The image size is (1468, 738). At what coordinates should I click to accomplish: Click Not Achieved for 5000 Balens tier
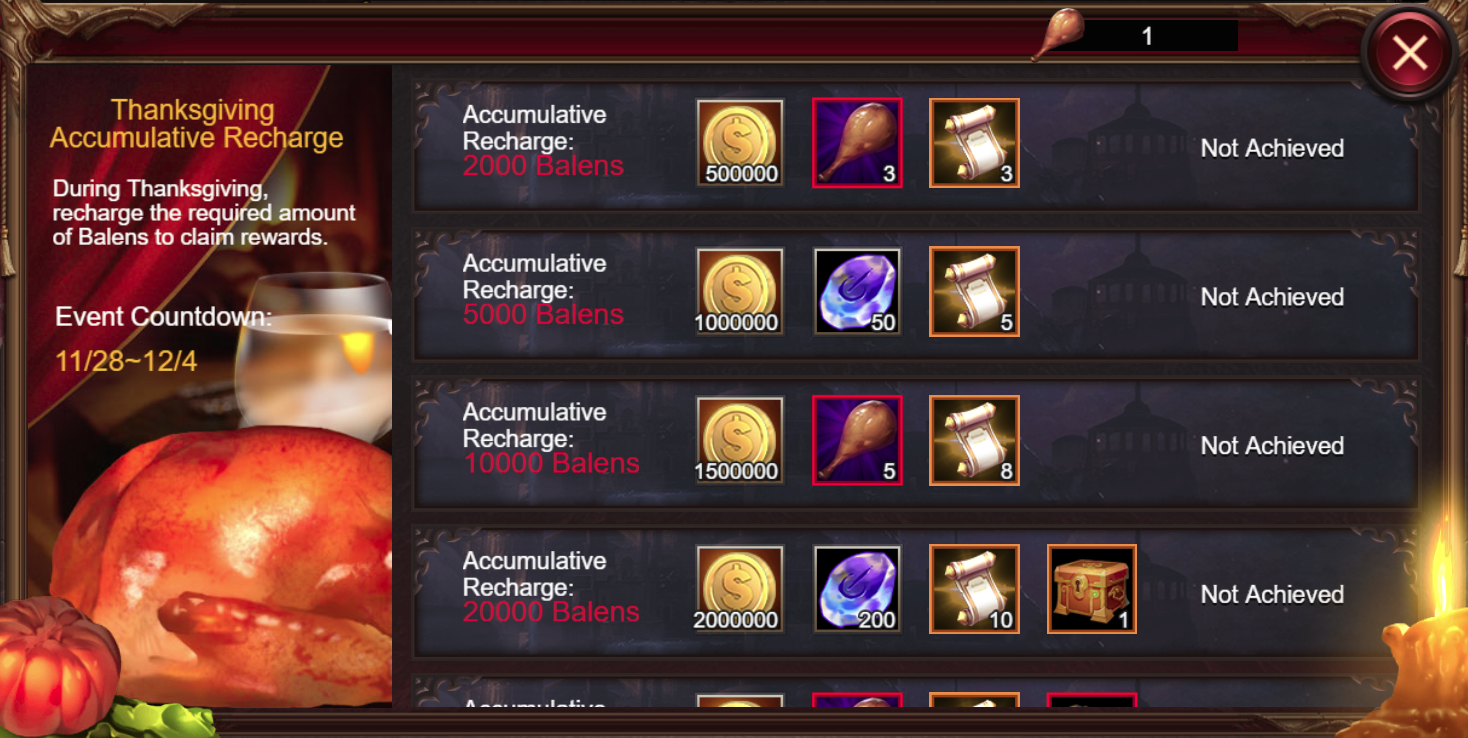pos(1272,297)
